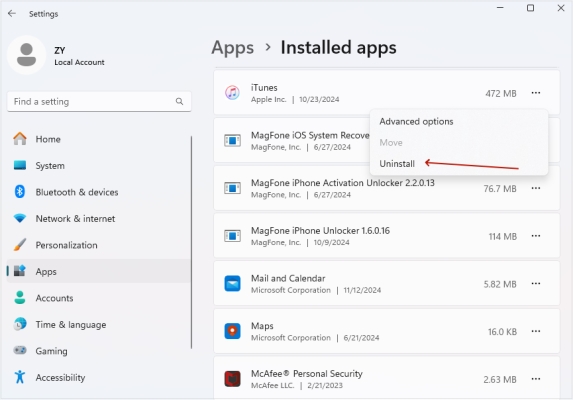Click the Home house icon

tap(20, 139)
